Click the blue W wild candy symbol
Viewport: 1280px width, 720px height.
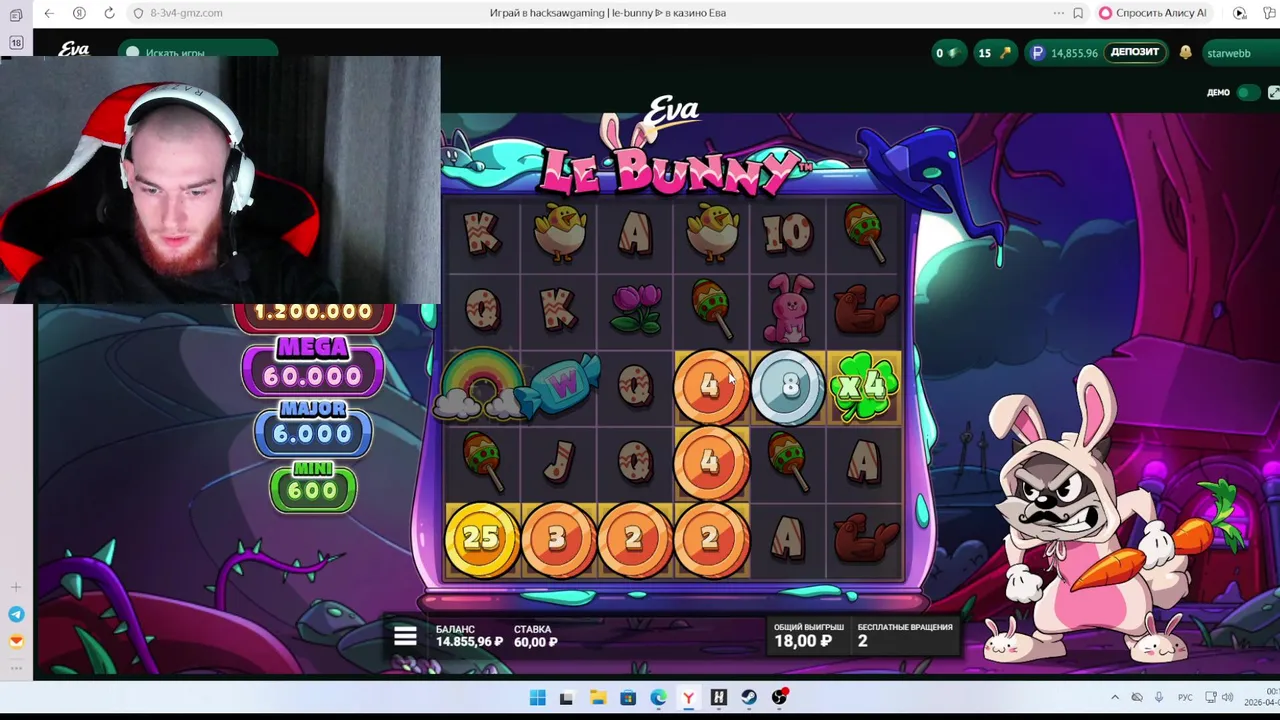[560, 385]
